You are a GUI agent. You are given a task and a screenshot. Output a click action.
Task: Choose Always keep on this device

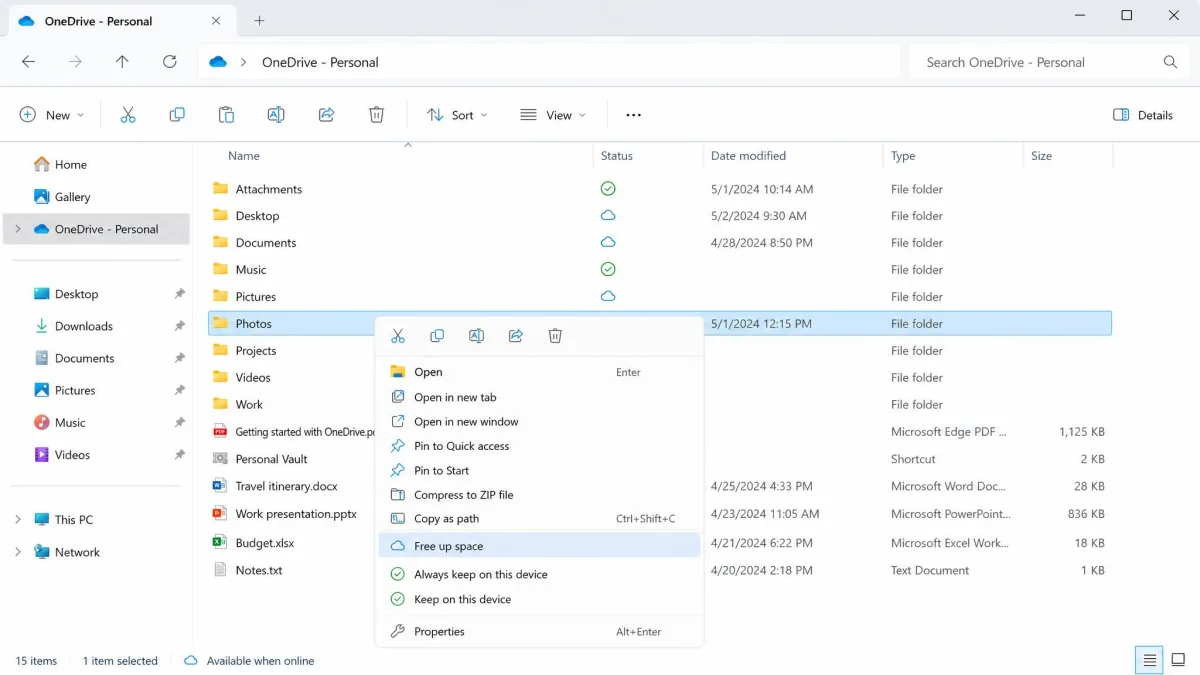(539, 574)
